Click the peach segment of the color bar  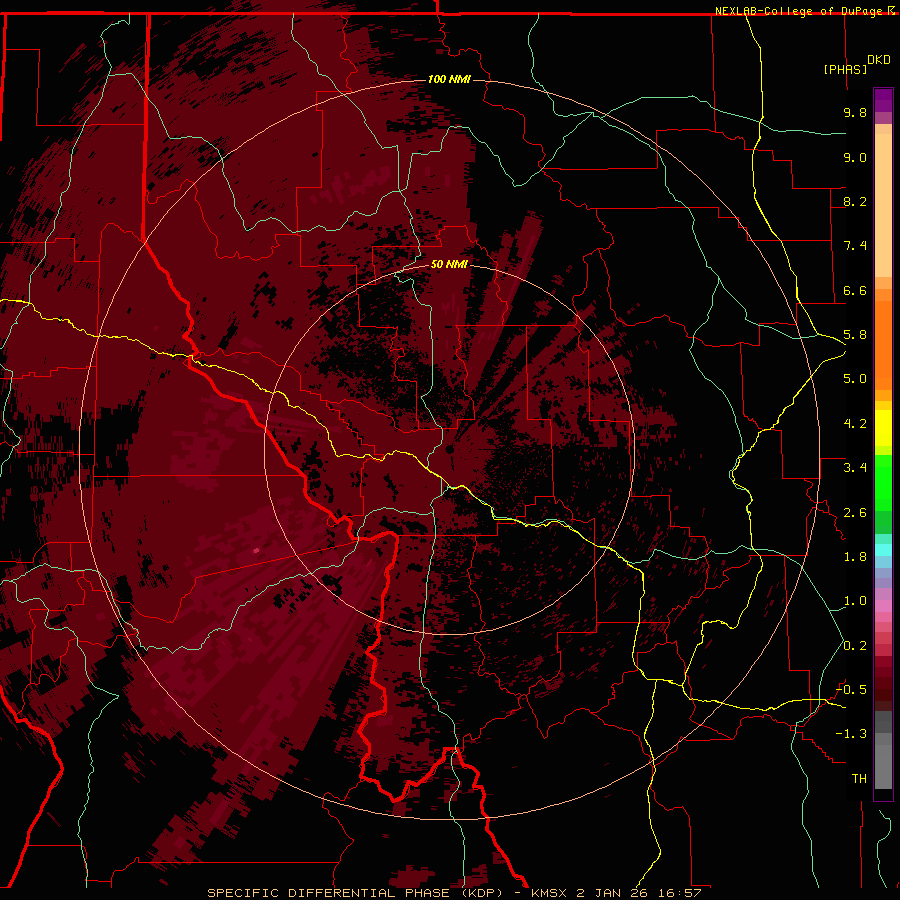point(883,205)
